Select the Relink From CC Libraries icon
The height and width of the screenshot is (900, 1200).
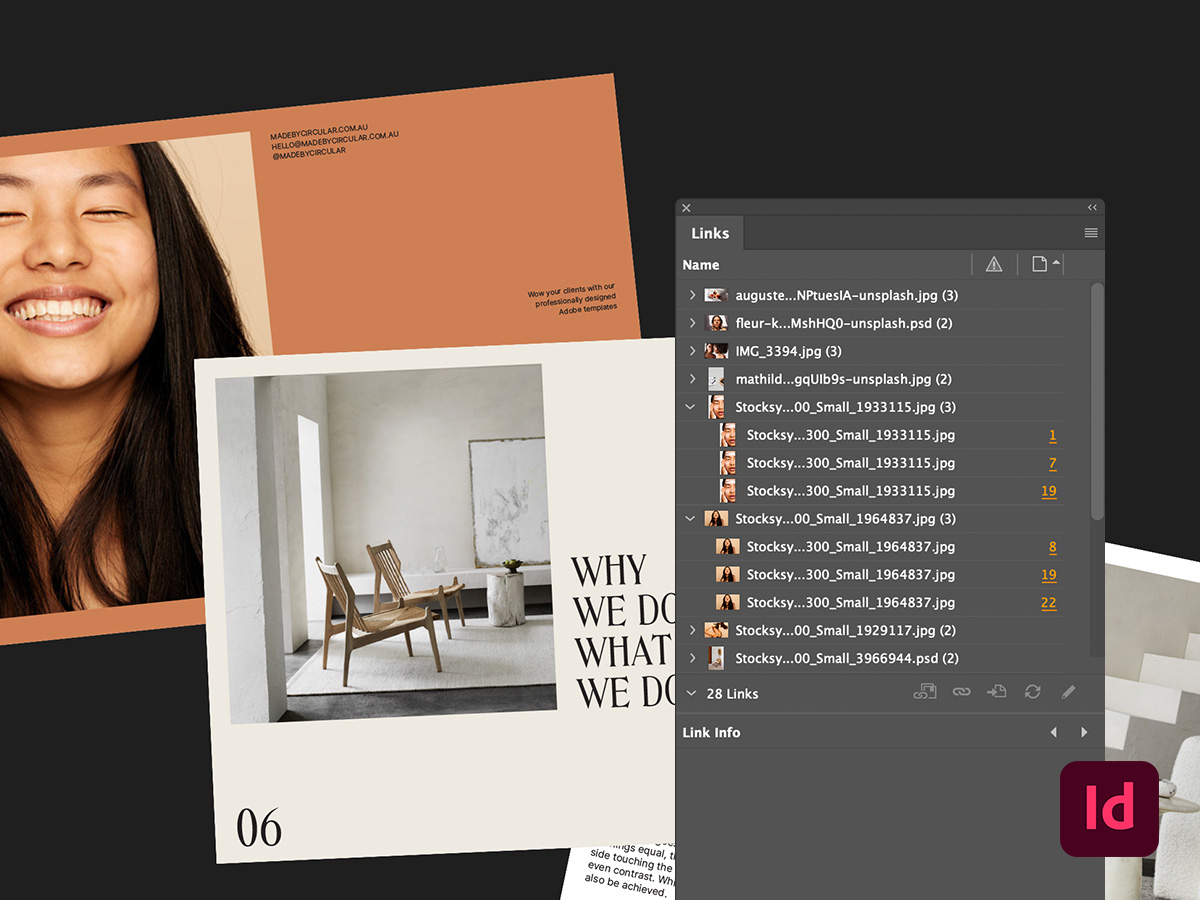(x=925, y=692)
